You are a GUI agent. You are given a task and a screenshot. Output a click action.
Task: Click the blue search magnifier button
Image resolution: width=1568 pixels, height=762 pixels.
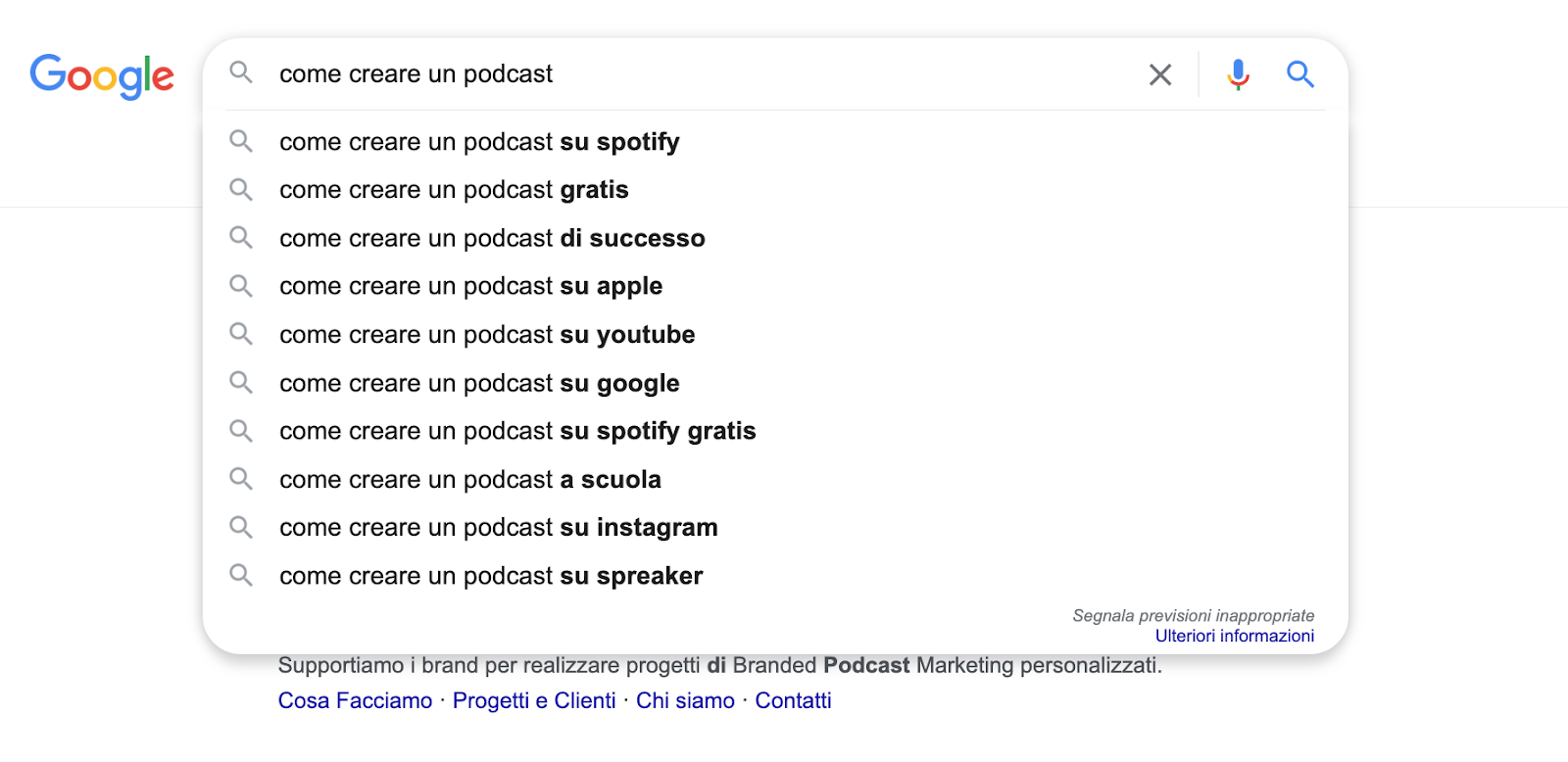tap(1299, 74)
